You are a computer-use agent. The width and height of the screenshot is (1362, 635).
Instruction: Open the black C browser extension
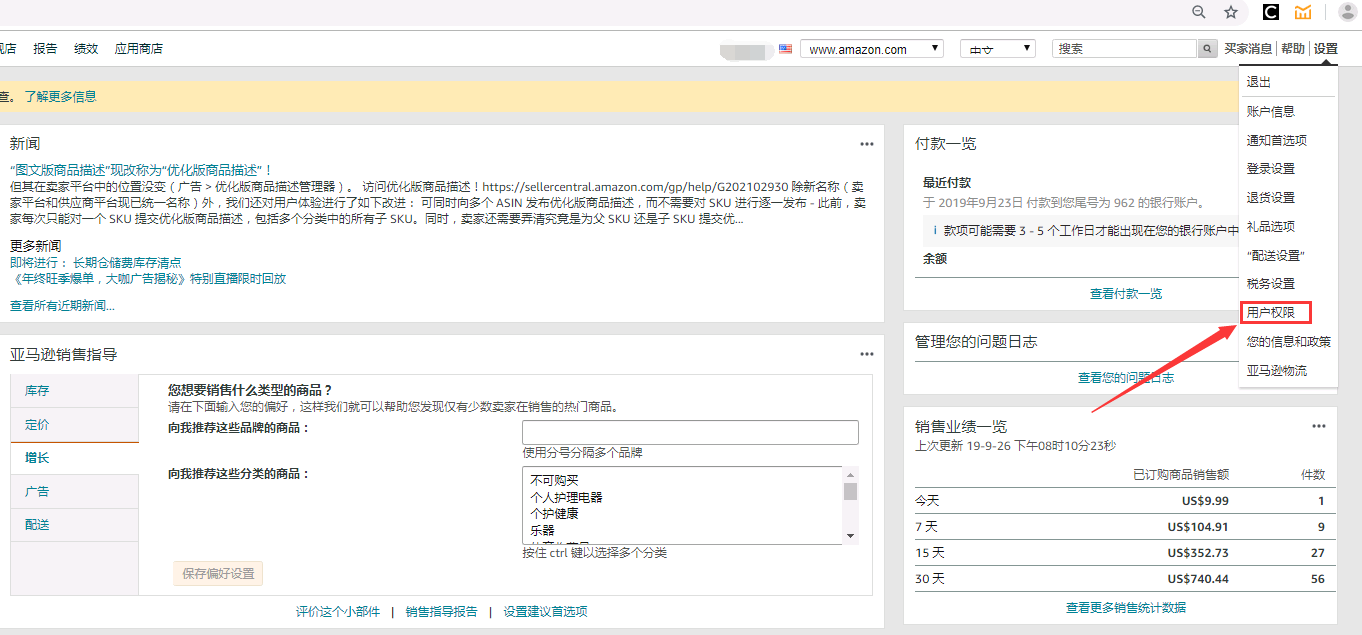coord(1271,12)
